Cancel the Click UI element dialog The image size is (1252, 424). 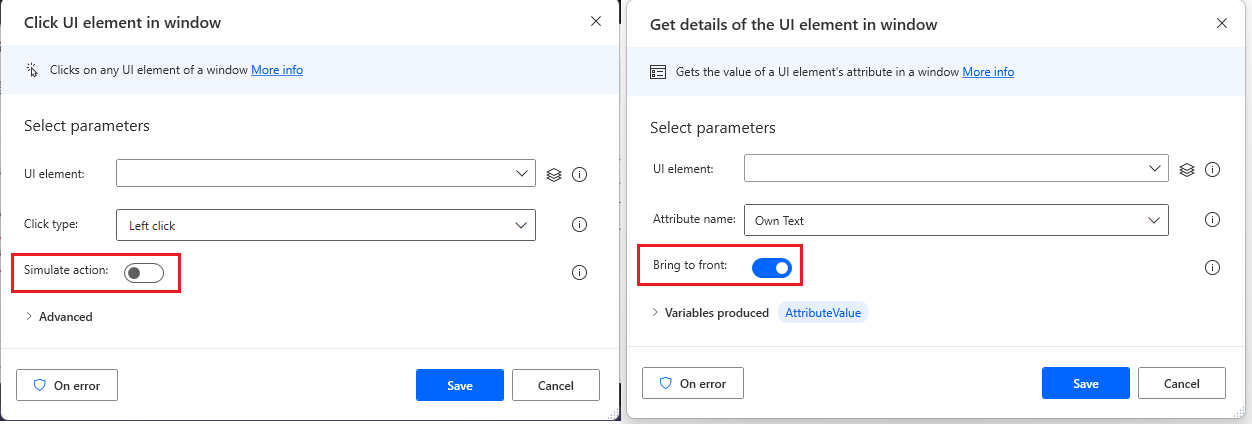pos(555,385)
